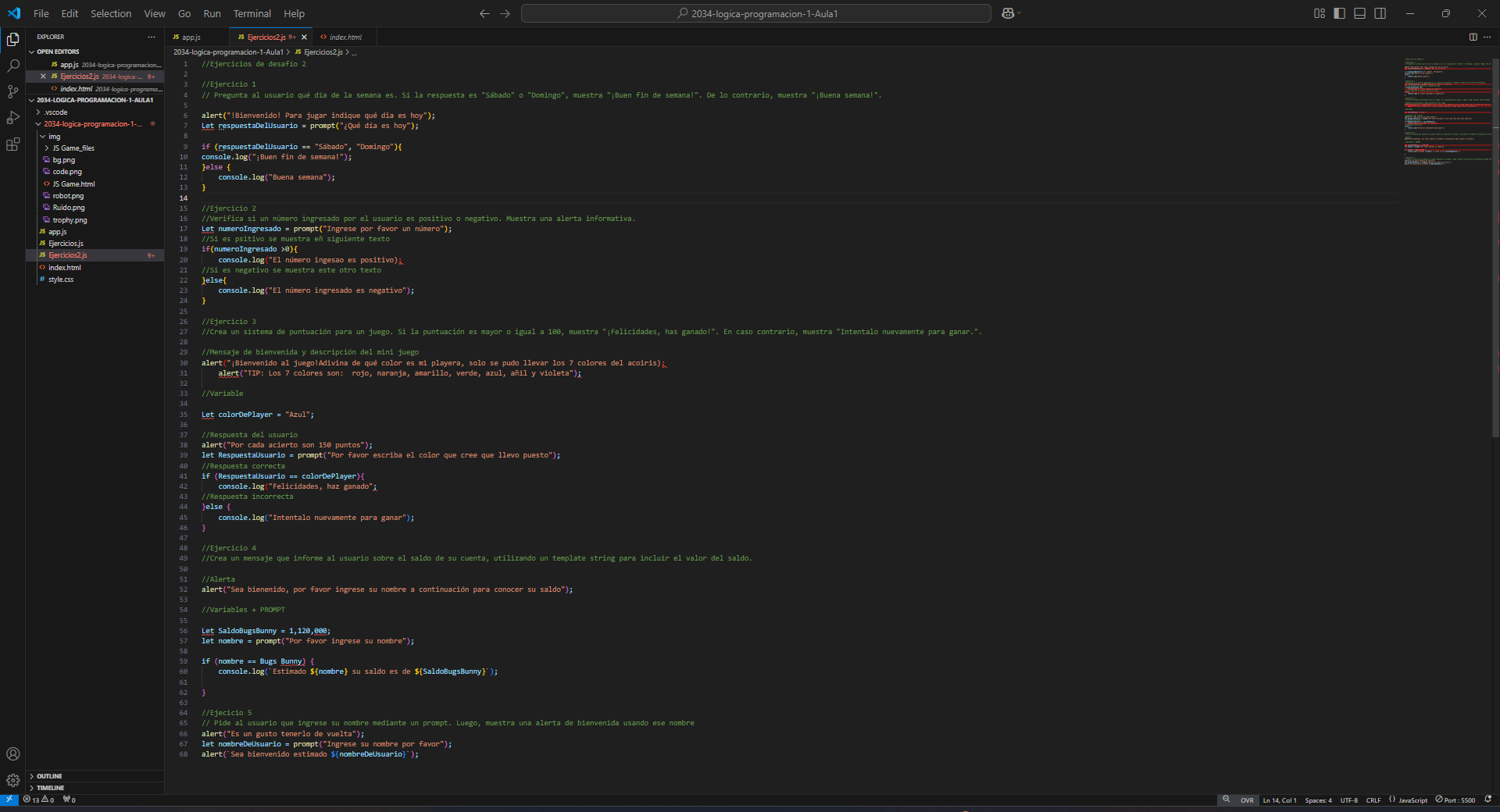This screenshot has height=812, width=1500.
Task: Open the editor More Actions ellipsis
Action: pos(1487,37)
